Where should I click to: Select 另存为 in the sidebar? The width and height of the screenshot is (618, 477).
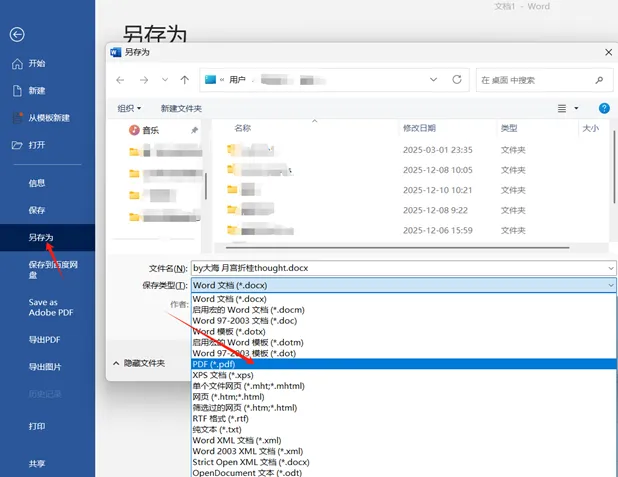click(41, 237)
